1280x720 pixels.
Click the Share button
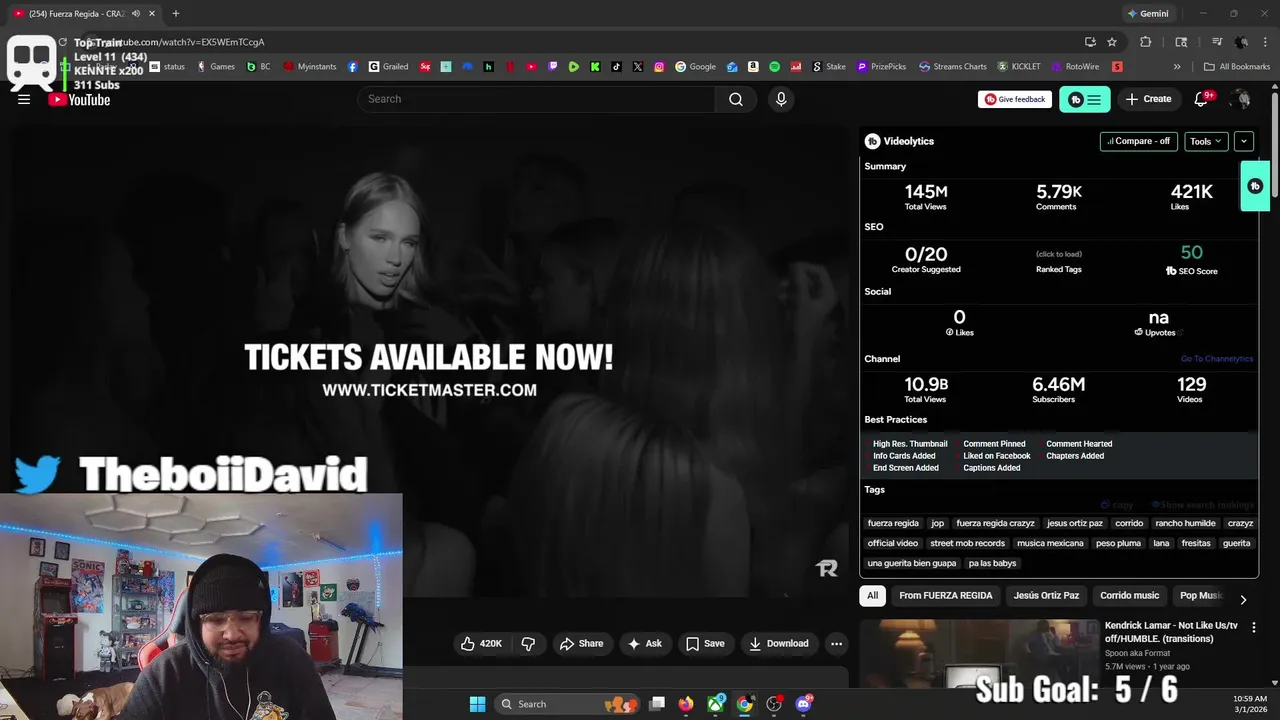[x=581, y=644]
